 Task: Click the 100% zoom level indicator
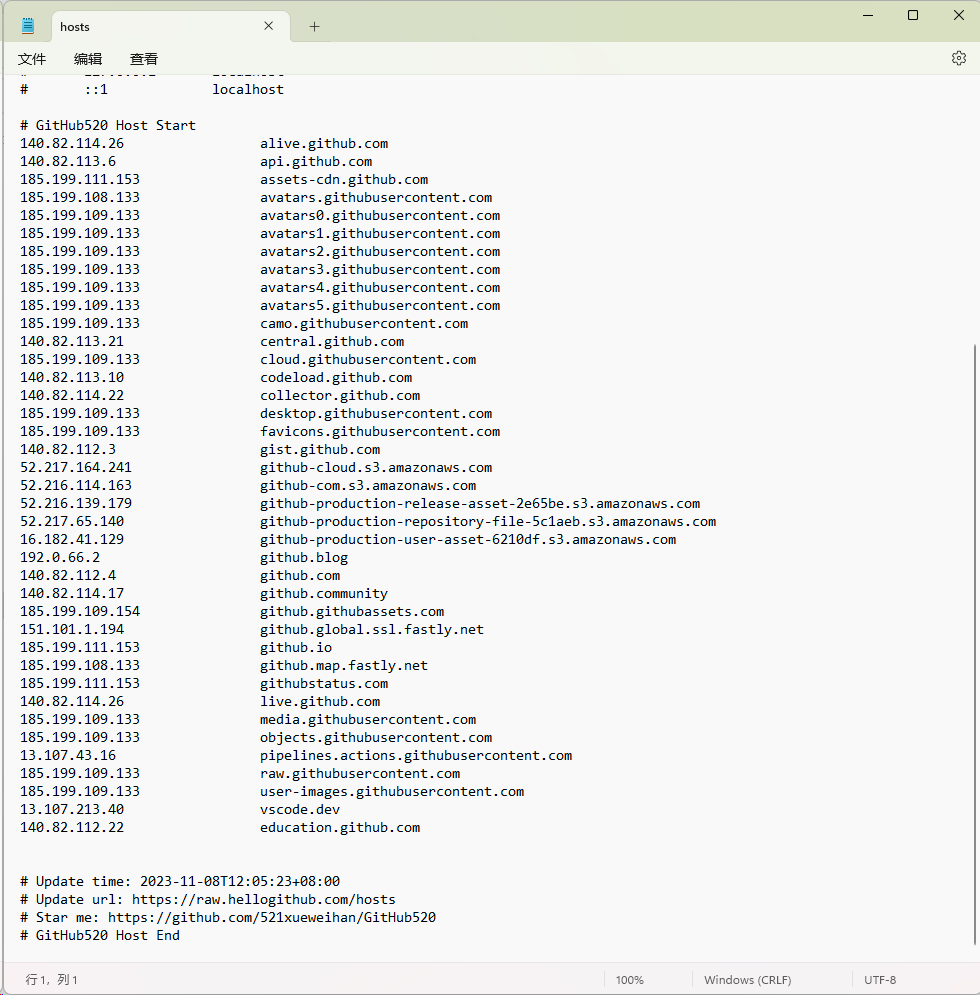[629, 979]
